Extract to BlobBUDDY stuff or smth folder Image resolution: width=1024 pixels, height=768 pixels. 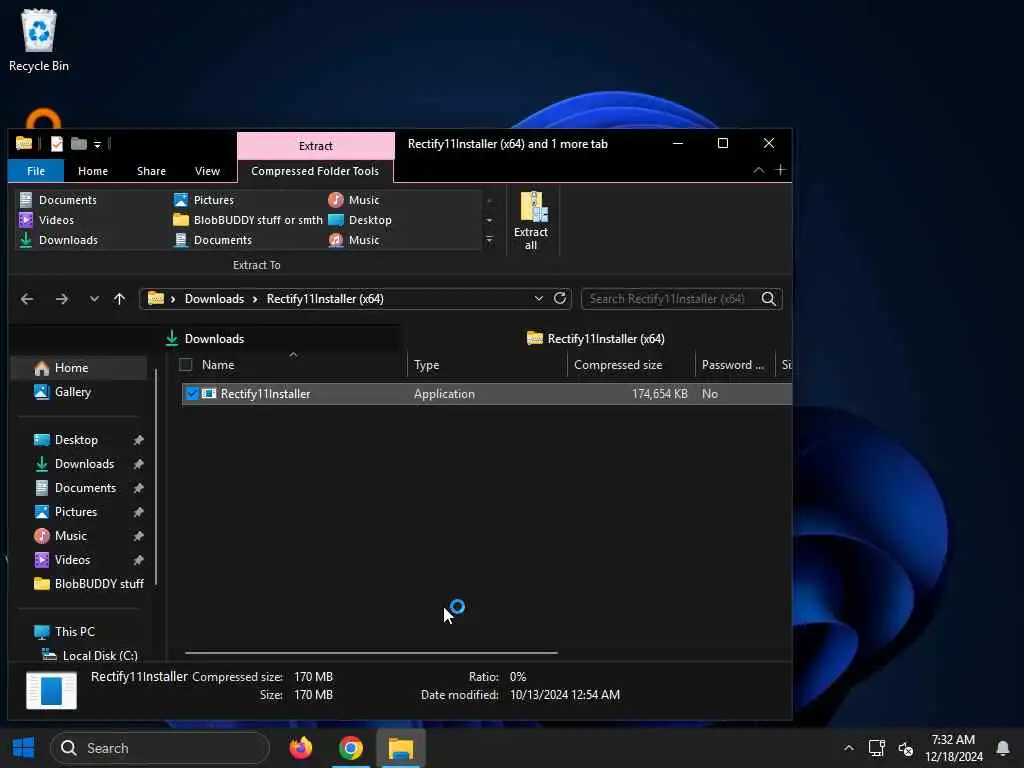pyautogui.click(x=248, y=220)
